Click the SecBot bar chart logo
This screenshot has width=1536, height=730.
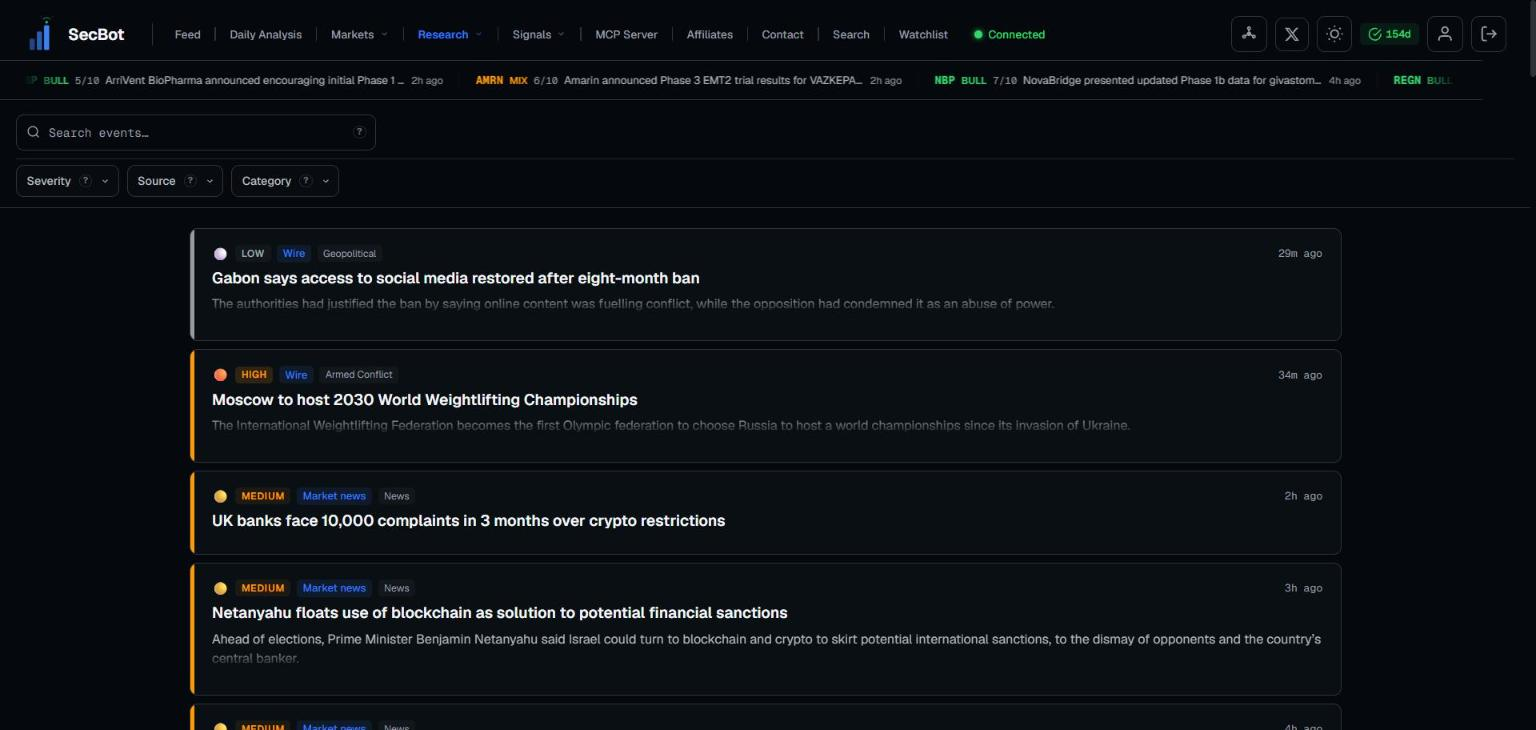tap(40, 34)
